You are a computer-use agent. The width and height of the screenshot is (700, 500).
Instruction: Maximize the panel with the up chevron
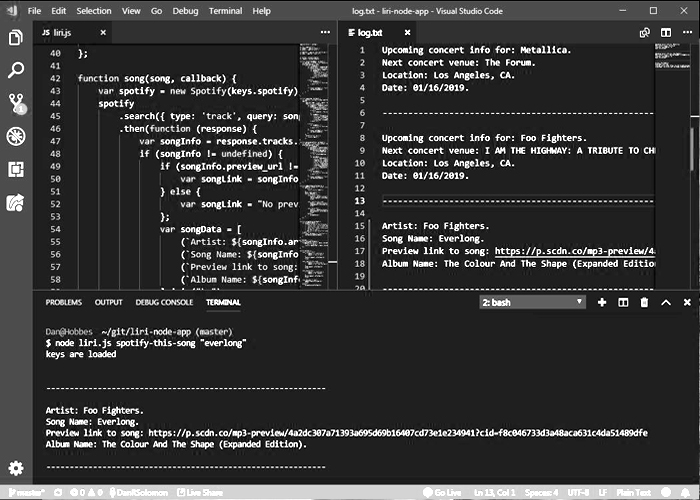pyautogui.click(x=666, y=302)
